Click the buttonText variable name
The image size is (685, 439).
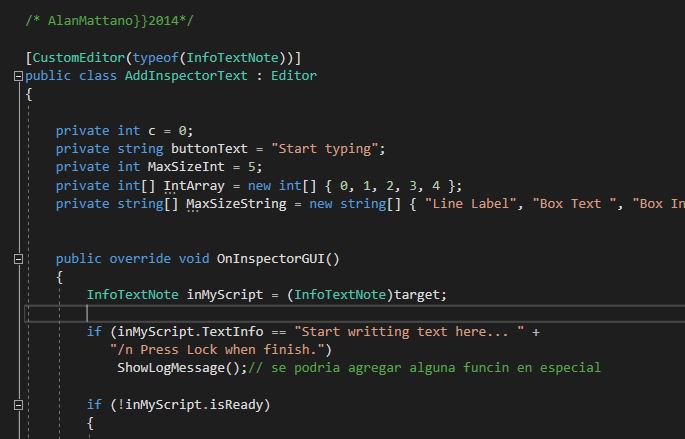209,149
